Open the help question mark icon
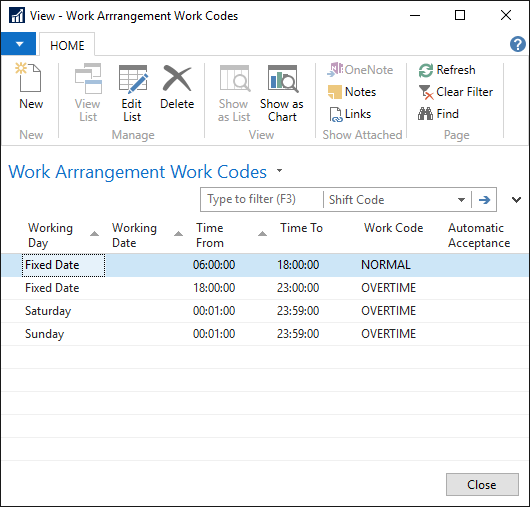530x507 pixels. [517, 44]
